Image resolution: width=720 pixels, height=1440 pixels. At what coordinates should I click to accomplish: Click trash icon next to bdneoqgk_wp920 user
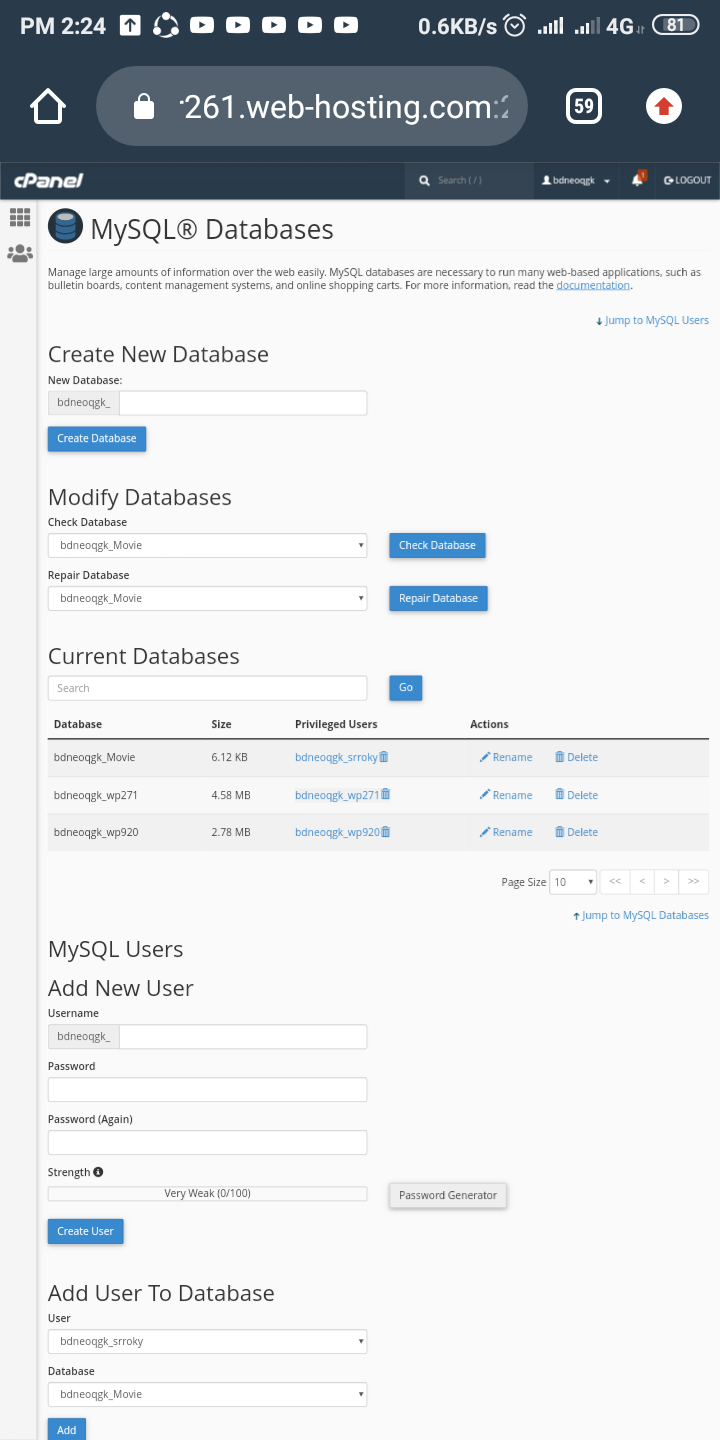click(386, 832)
